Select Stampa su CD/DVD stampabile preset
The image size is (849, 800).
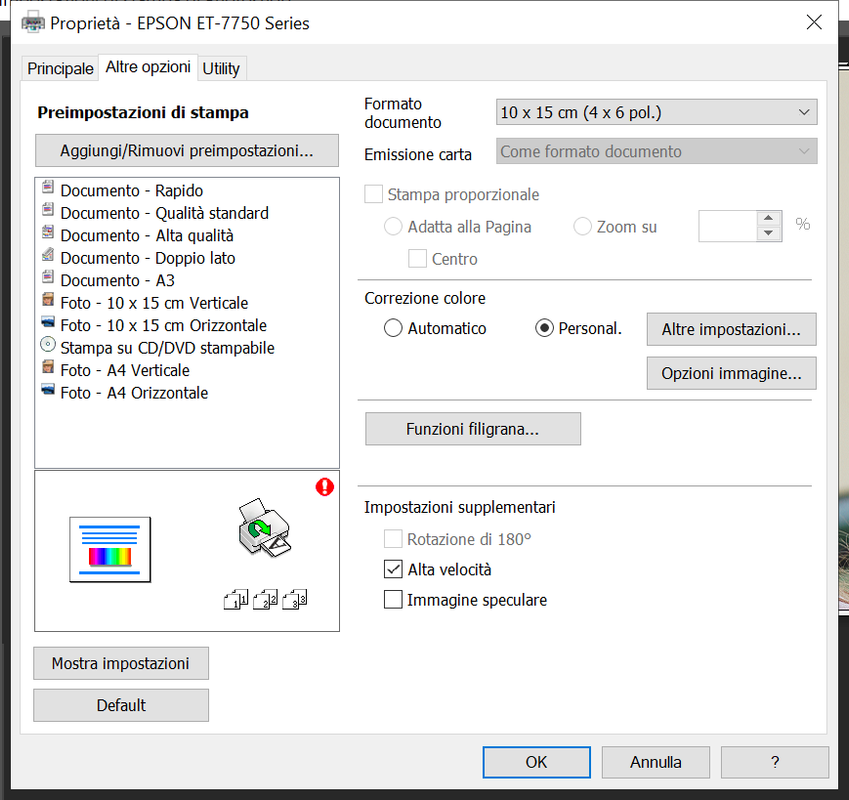click(167, 348)
